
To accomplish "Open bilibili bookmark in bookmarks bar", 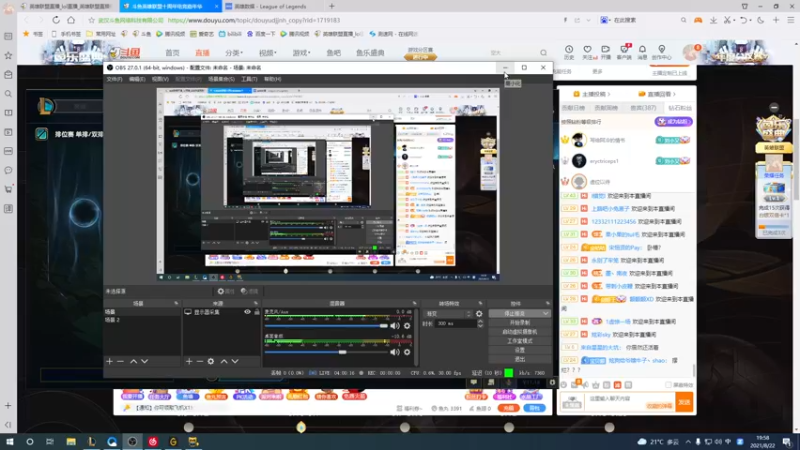I will pyautogui.click(x=230, y=34).
